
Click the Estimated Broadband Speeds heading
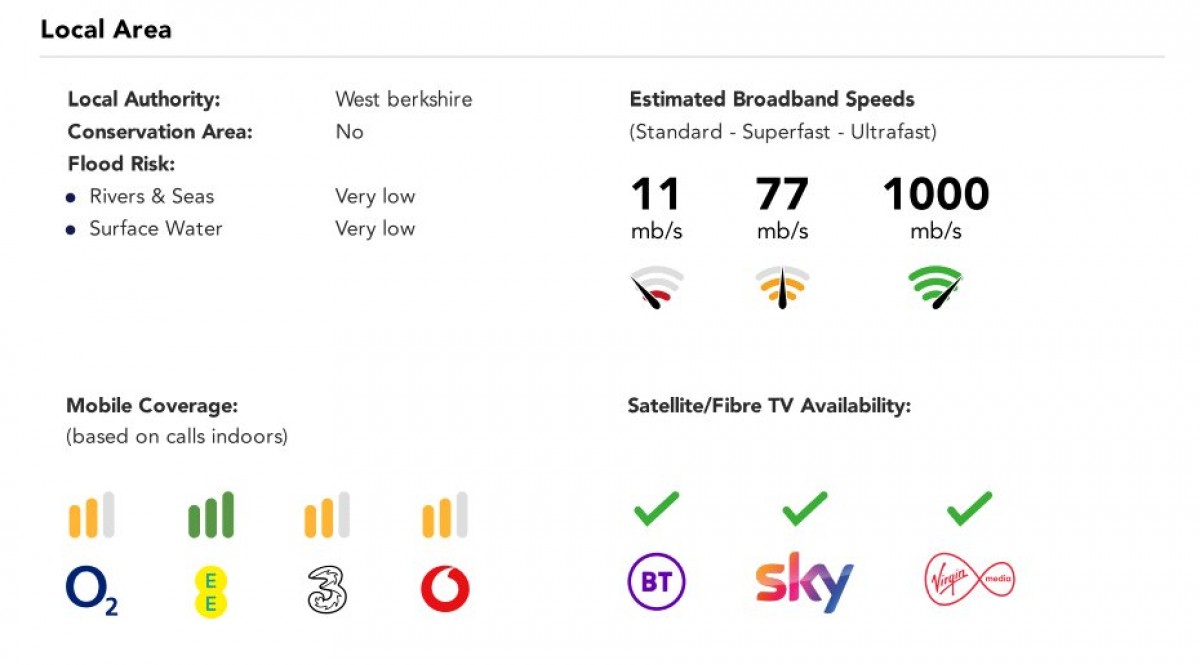coord(772,99)
